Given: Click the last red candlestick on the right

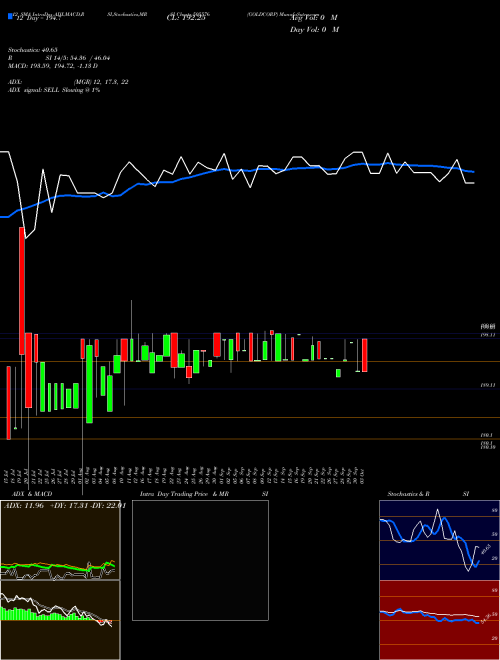Looking at the screenshot, I should click(x=364, y=355).
